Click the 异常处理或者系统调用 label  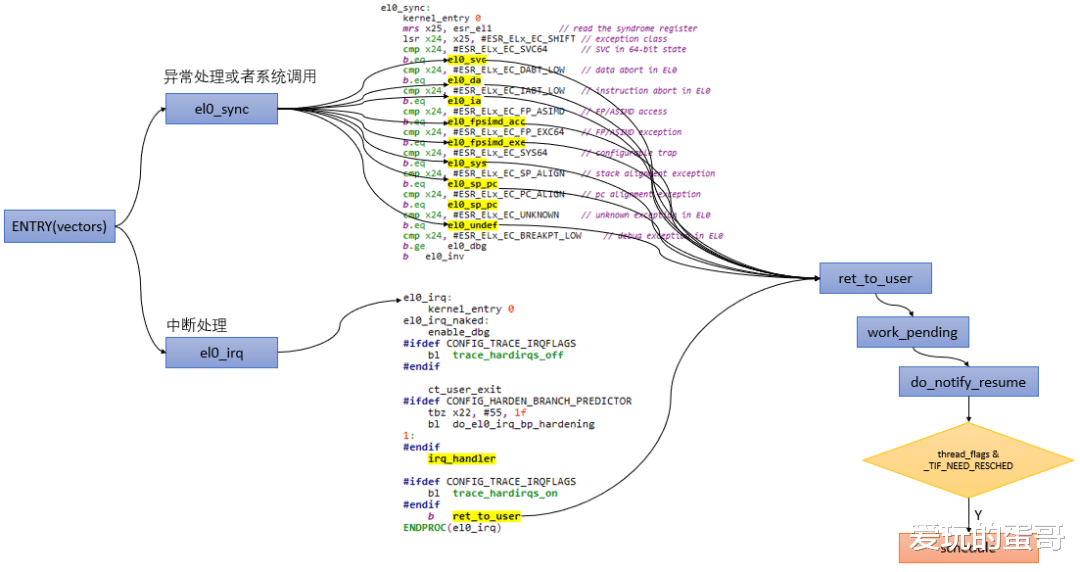(x=240, y=76)
